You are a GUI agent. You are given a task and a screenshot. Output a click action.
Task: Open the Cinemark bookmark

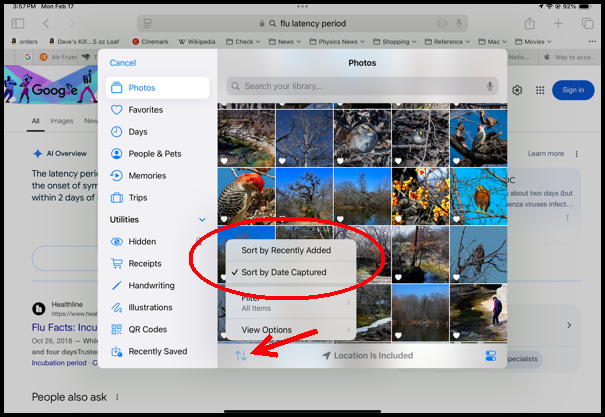click(x=150, y=42)
